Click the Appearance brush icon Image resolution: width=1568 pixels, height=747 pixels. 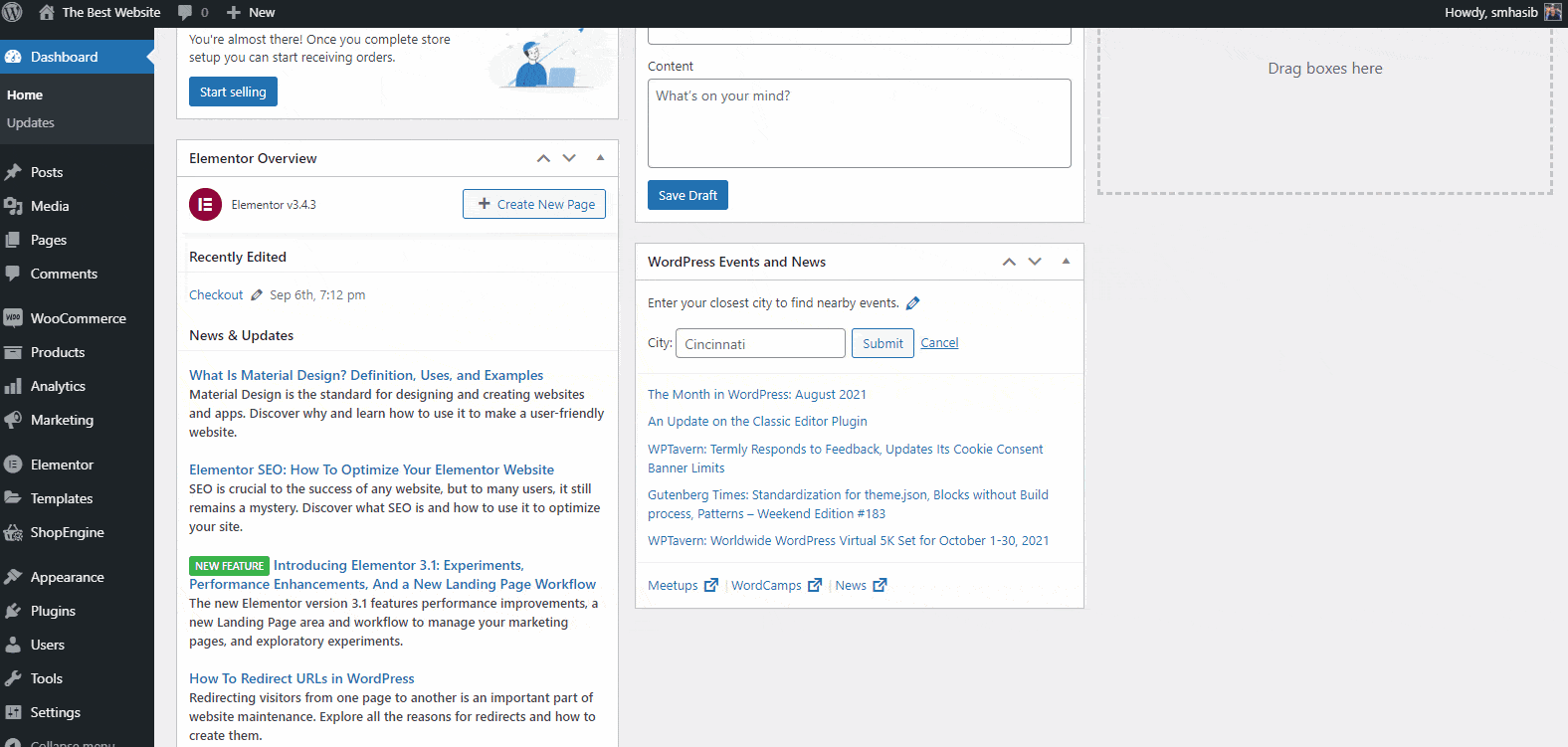13,577
